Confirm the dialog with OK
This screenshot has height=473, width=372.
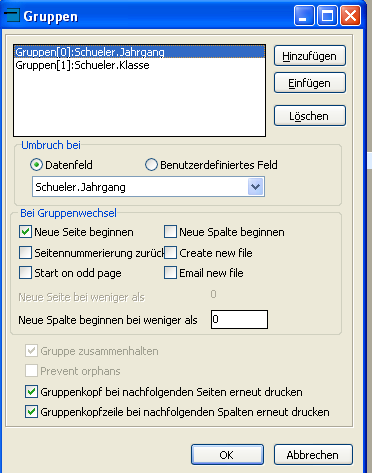[x=227, y=454]
